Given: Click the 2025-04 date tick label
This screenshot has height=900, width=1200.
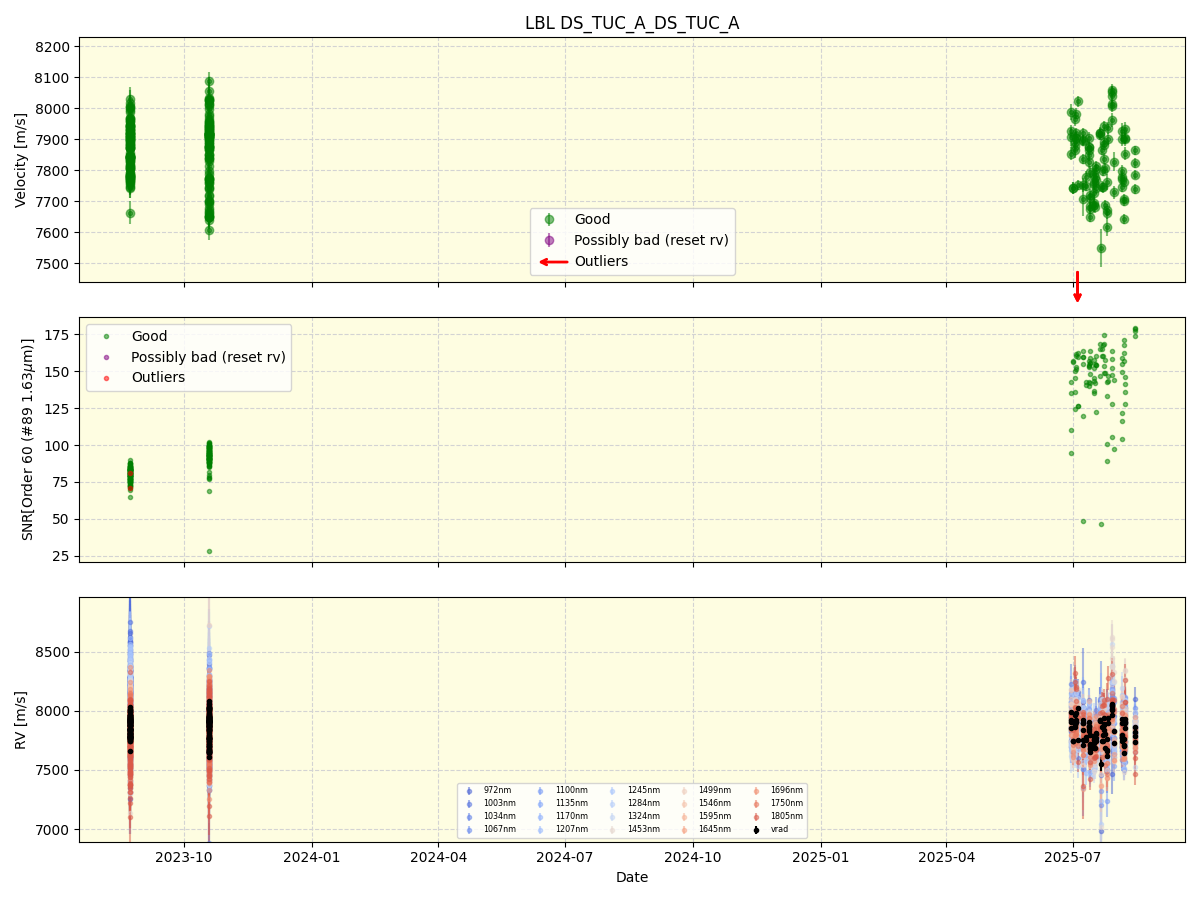Looking at the screenshot, I should coord(946,856).
